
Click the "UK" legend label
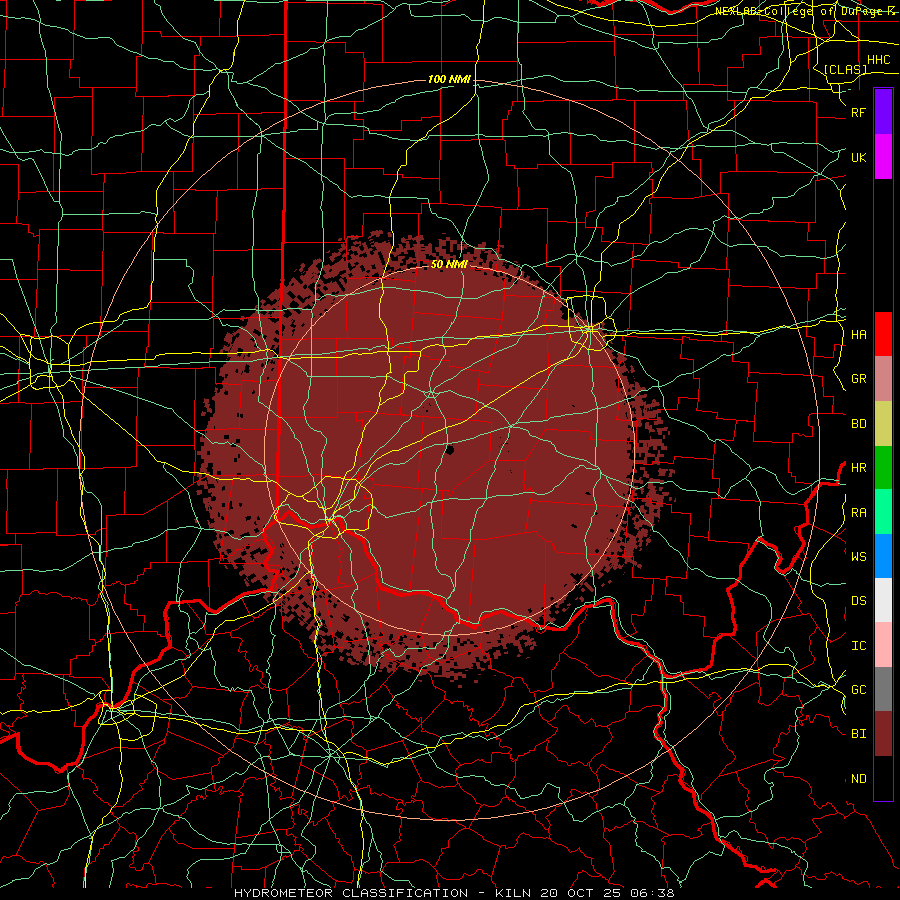click(858, 157)
